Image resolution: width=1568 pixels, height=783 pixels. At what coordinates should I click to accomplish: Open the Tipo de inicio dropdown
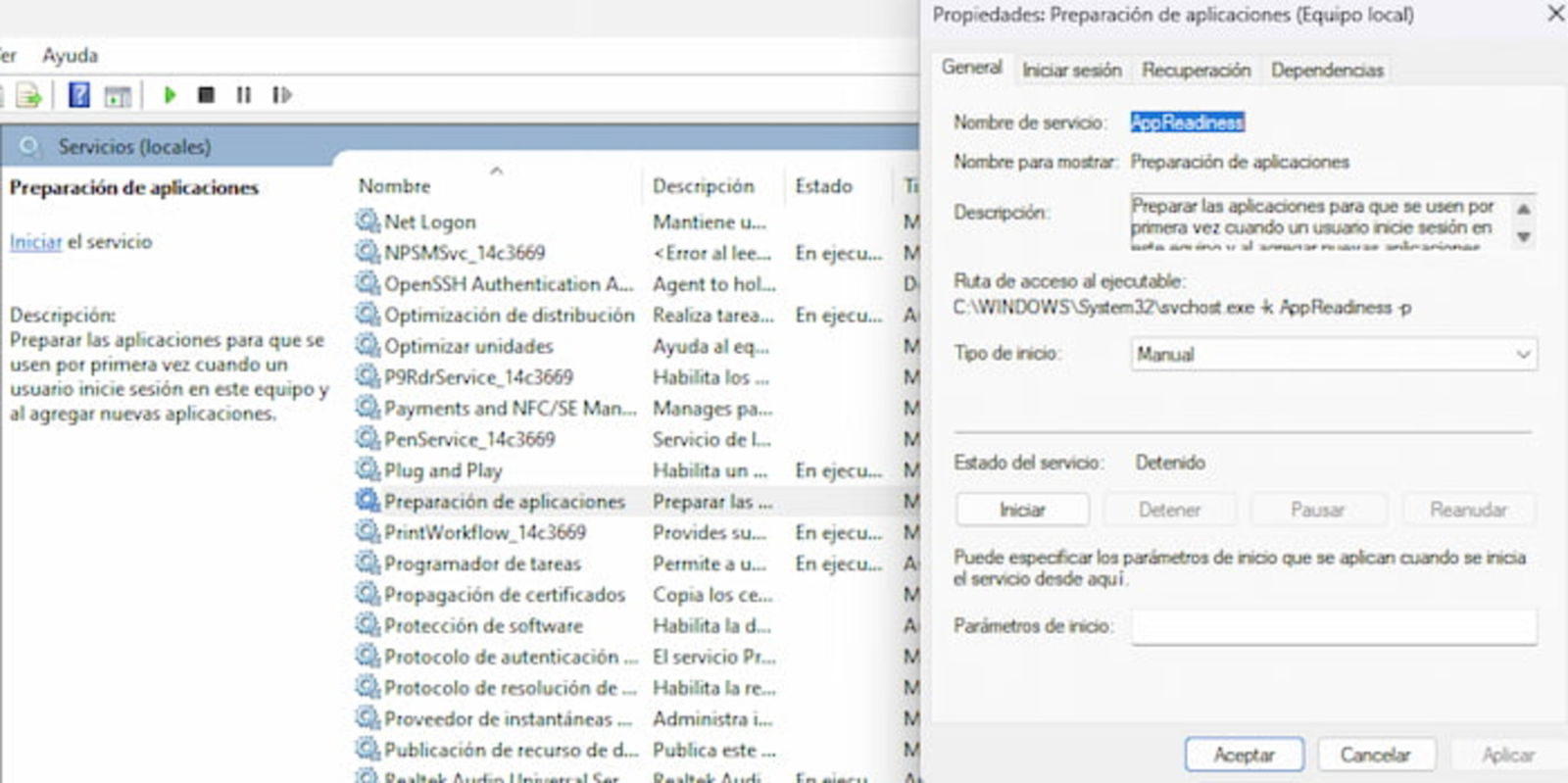pyautogui.click(x=1334, y=354)
